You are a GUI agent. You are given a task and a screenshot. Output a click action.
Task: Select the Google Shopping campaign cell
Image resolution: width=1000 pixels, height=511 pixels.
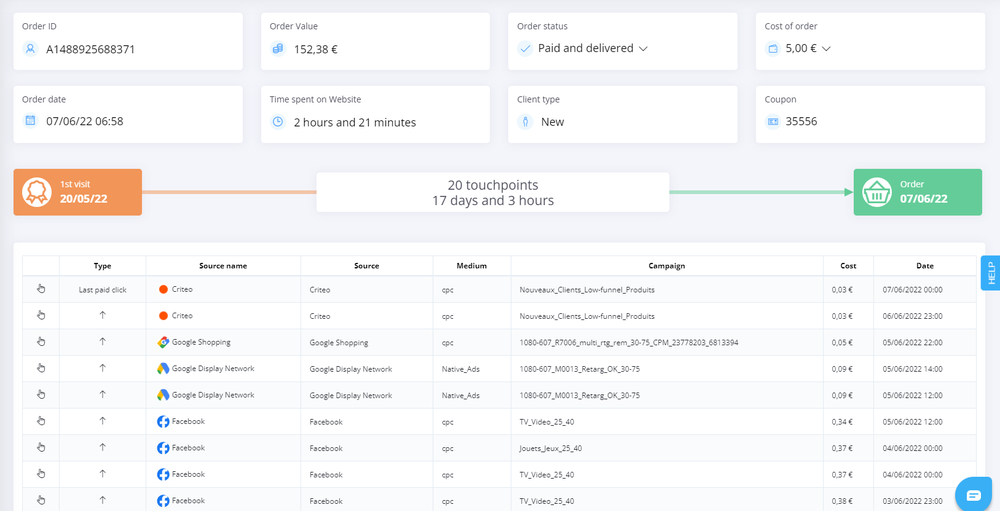point(629,342)
